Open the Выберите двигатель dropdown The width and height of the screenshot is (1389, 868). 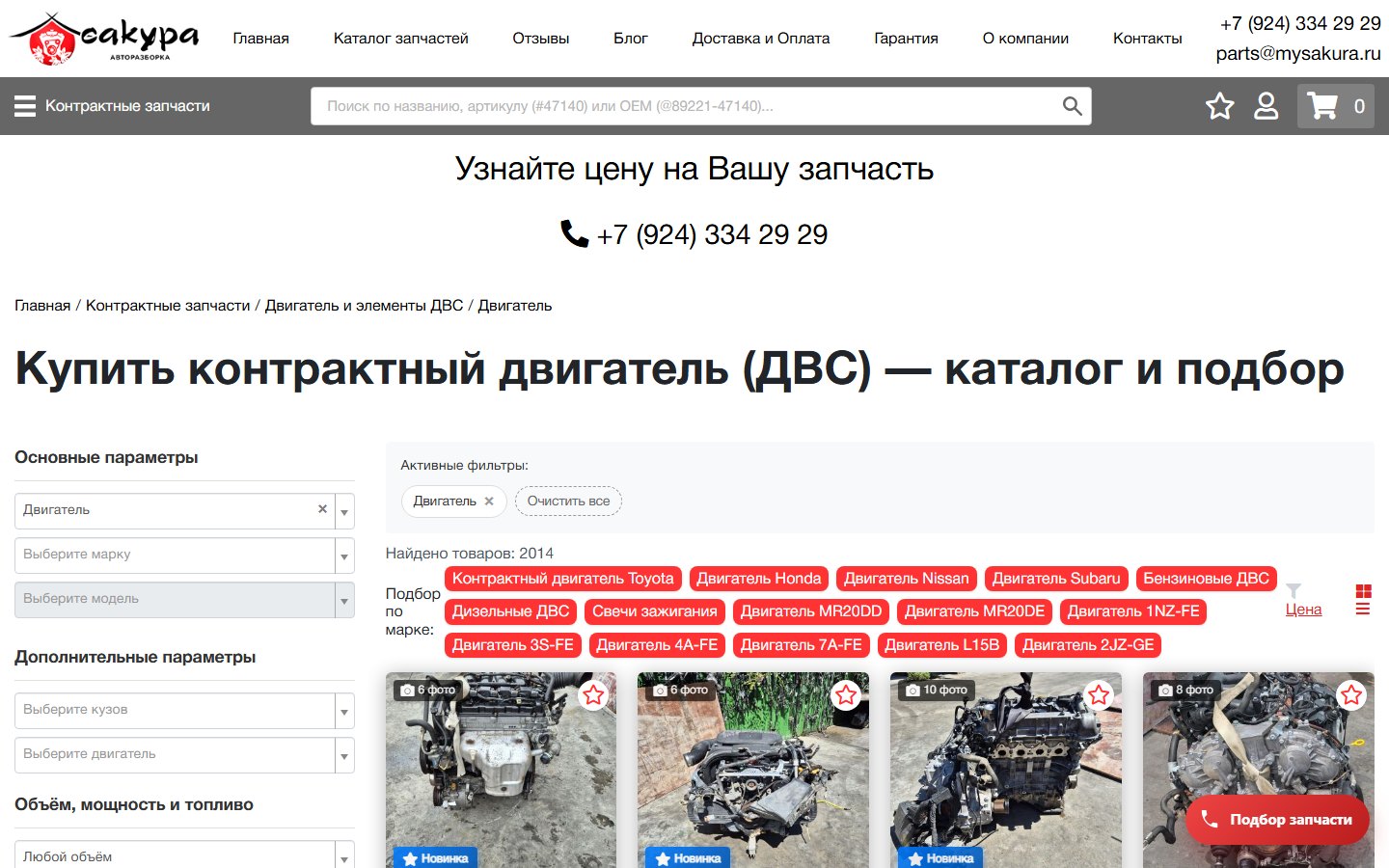point(184,755)
